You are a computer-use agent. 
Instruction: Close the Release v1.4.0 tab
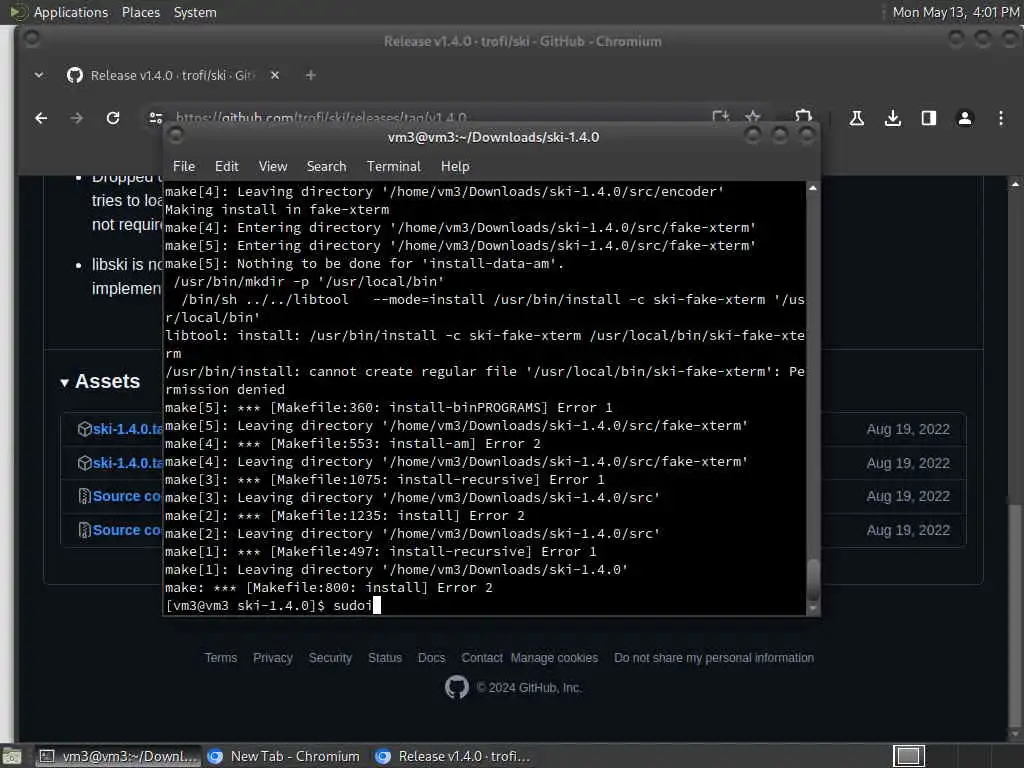click(x=275, y=75)
